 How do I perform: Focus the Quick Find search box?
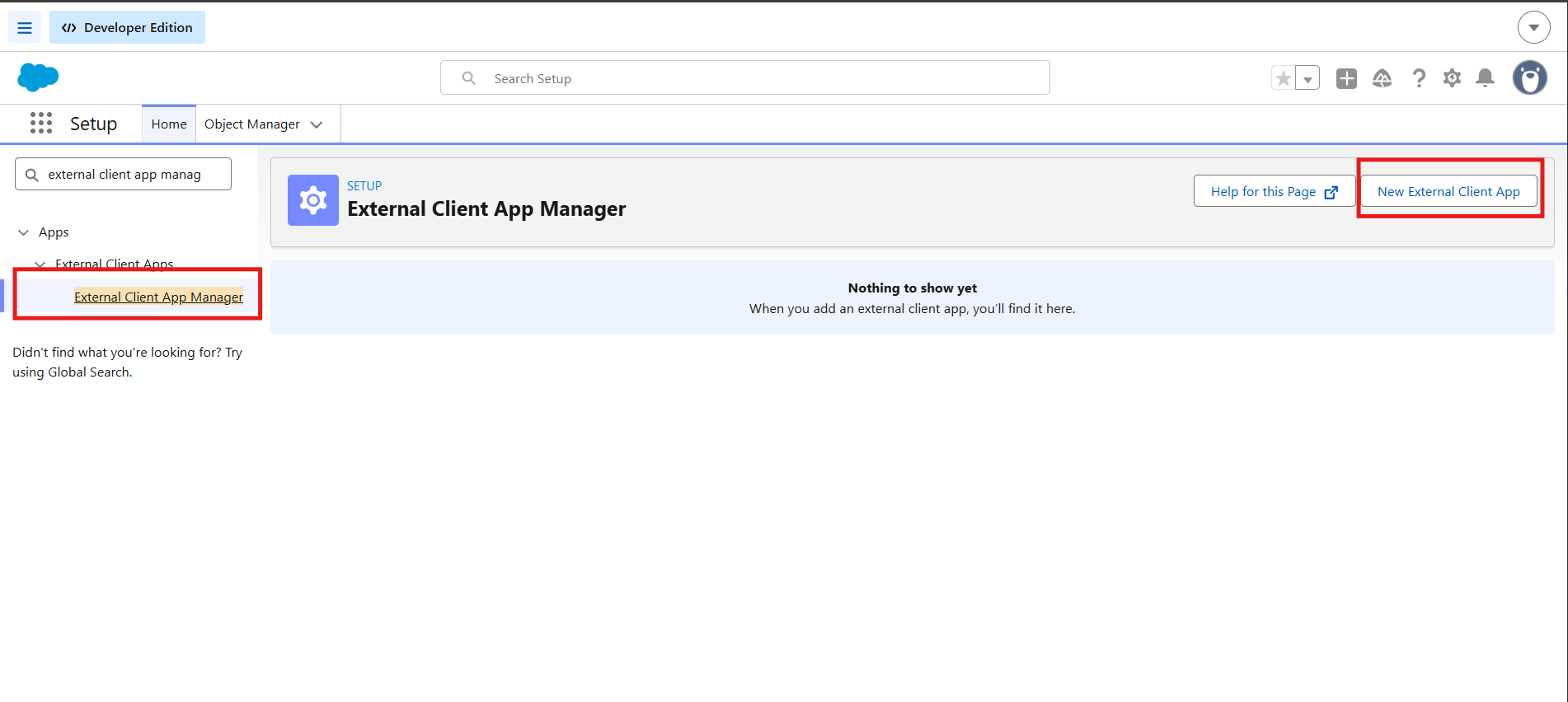(123, 175)
